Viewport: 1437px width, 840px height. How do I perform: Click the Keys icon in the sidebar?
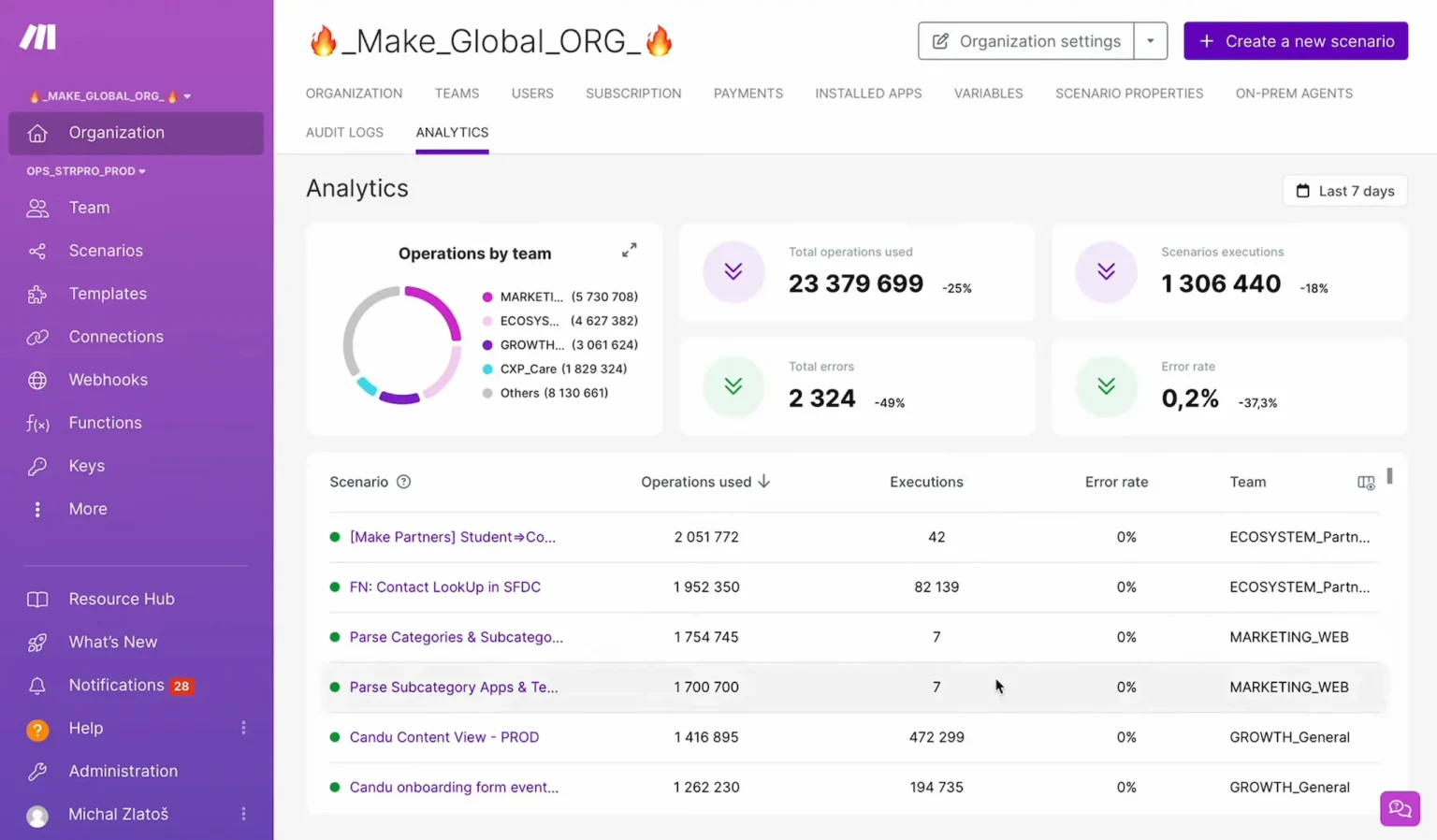pyautogui.click(x=37, y=466)
